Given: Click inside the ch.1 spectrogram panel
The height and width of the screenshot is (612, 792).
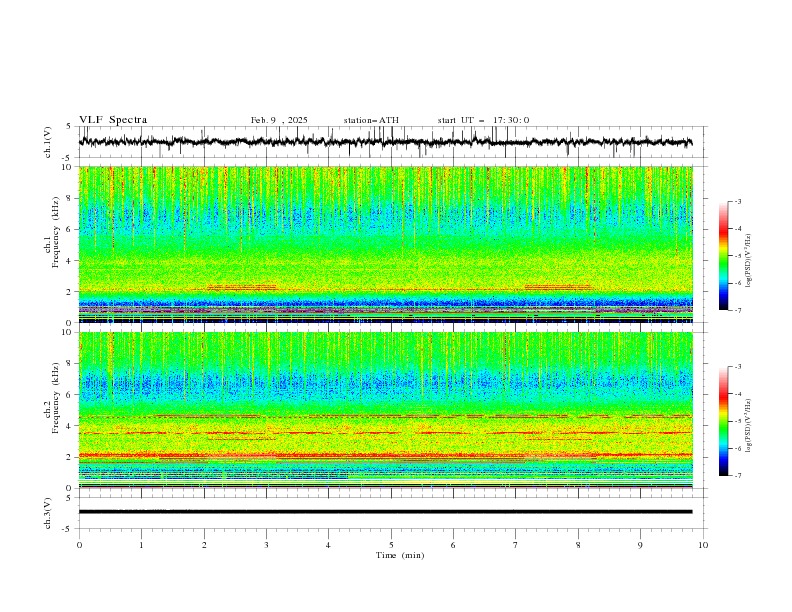Looking at the screenshot, I should [385, 244].
